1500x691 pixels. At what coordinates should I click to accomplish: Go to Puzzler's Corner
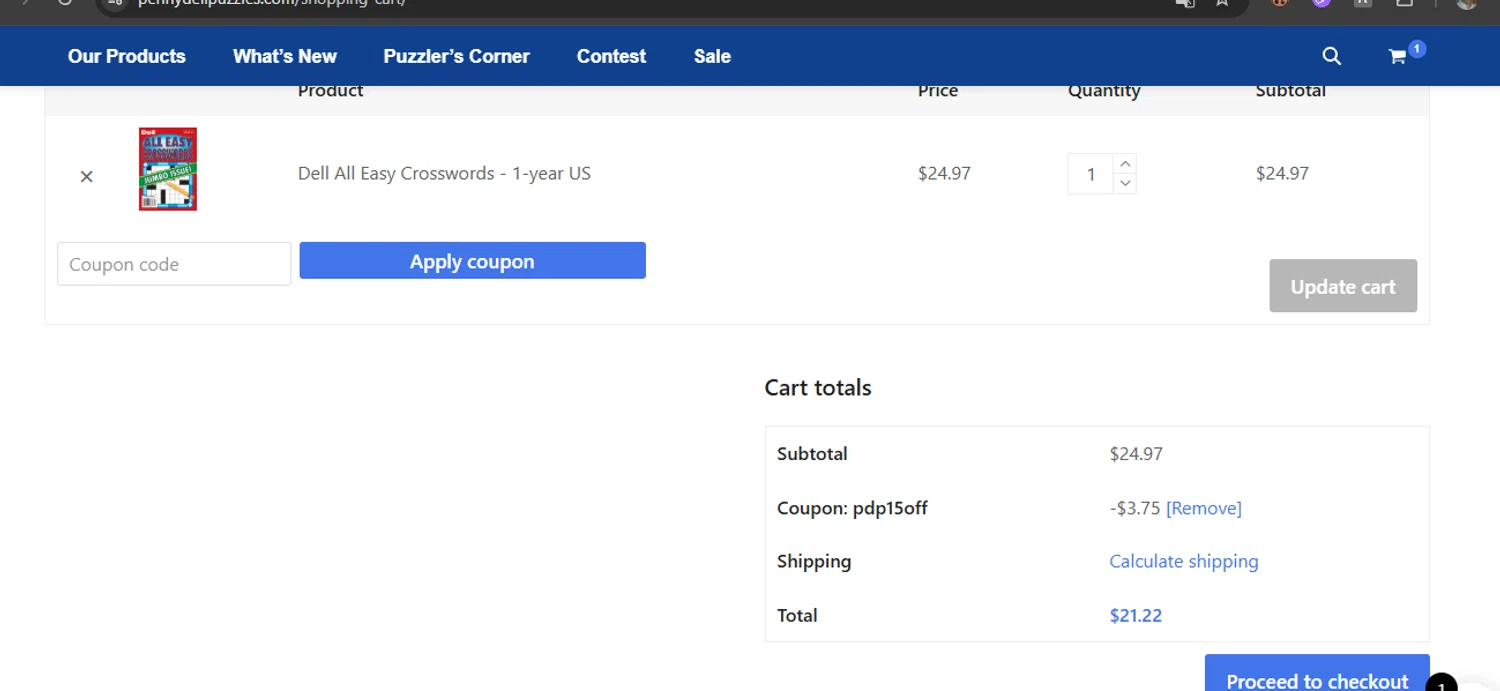[456, 56]
